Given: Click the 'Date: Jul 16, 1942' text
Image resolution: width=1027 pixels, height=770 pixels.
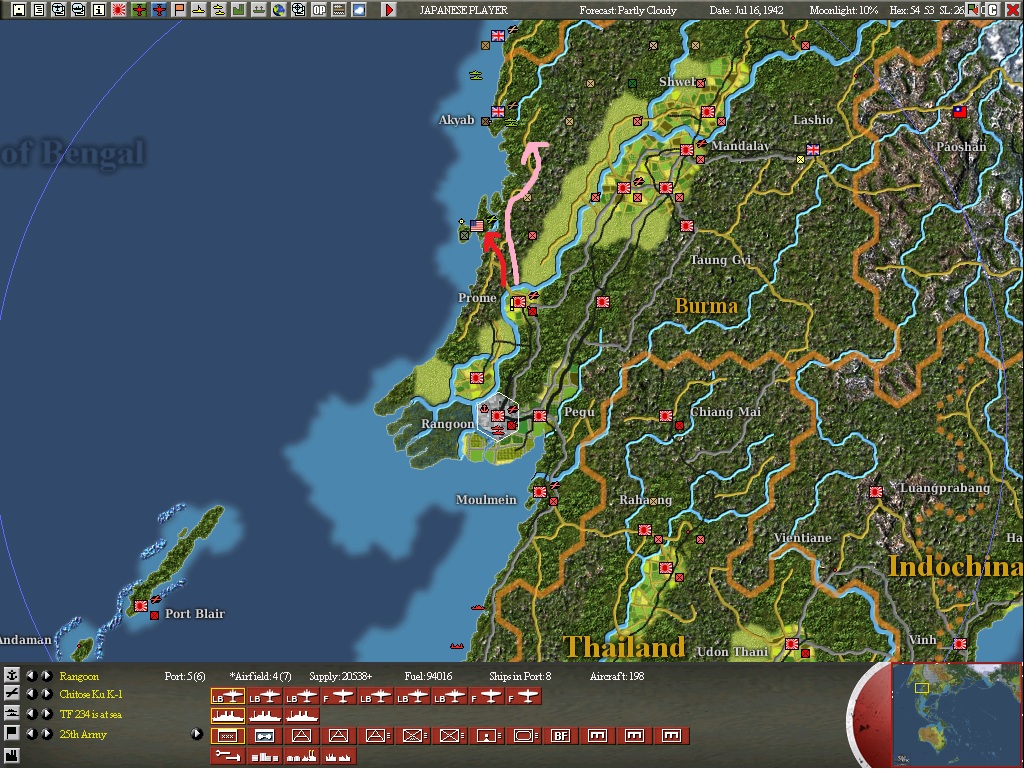Looking at the screenshot, I should point(746,10).
